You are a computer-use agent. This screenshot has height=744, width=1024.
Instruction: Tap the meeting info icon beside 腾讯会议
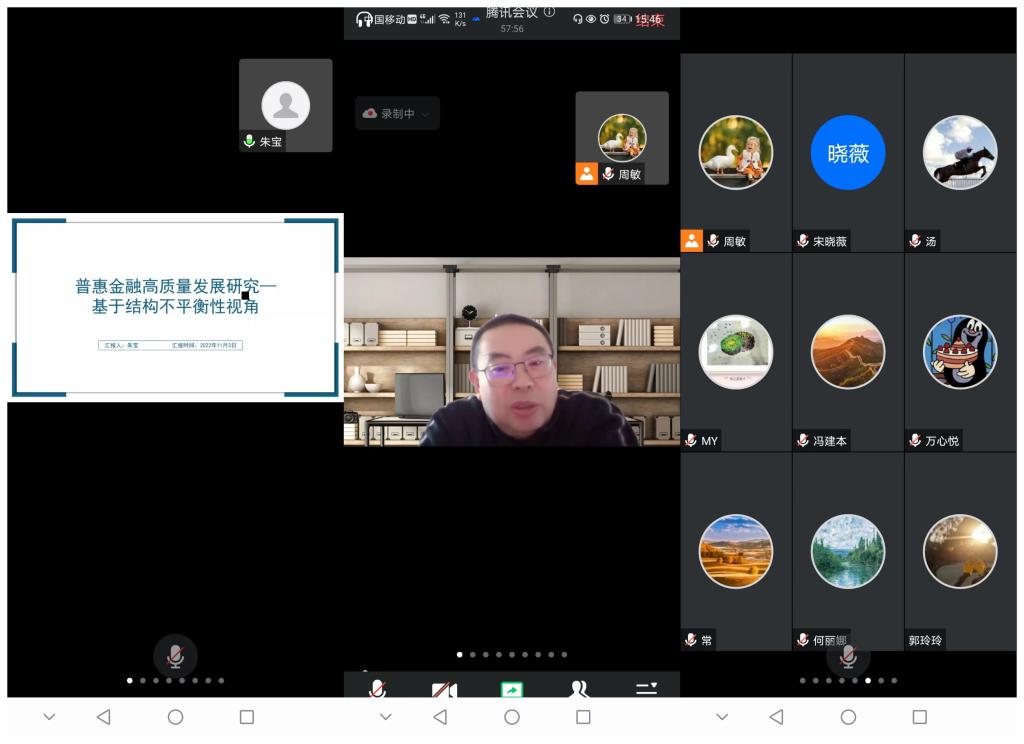(x=549, y=12)
